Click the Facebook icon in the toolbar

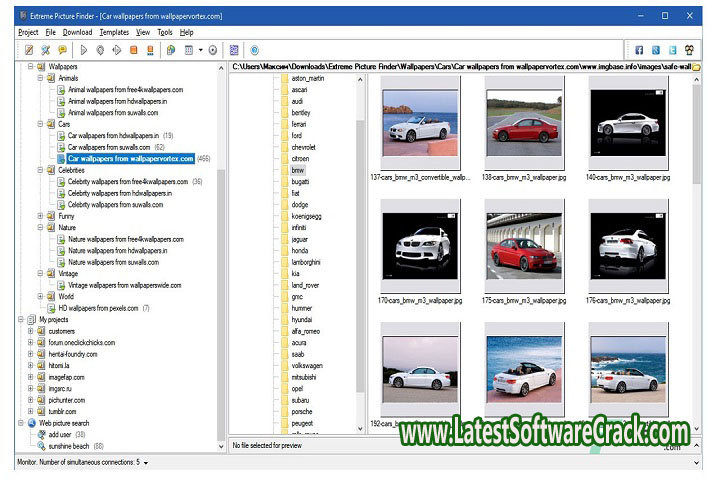coord(639,50)
